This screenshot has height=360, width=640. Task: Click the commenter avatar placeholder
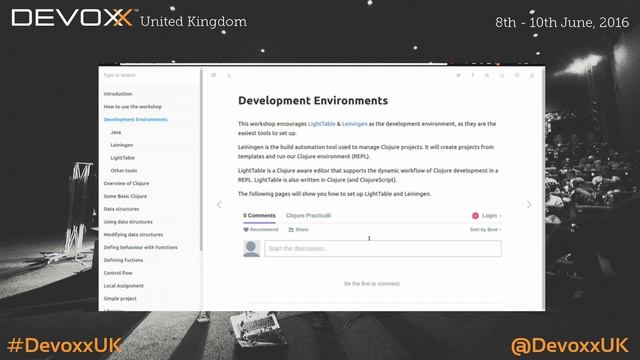[251, 249]
